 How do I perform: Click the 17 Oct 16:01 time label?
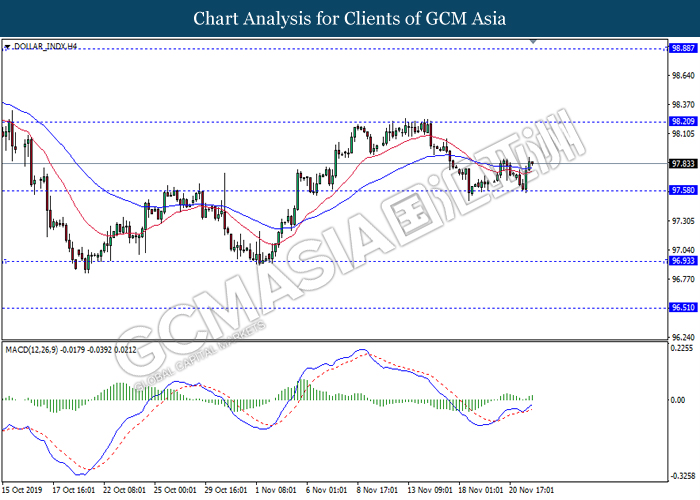(74, 490)
